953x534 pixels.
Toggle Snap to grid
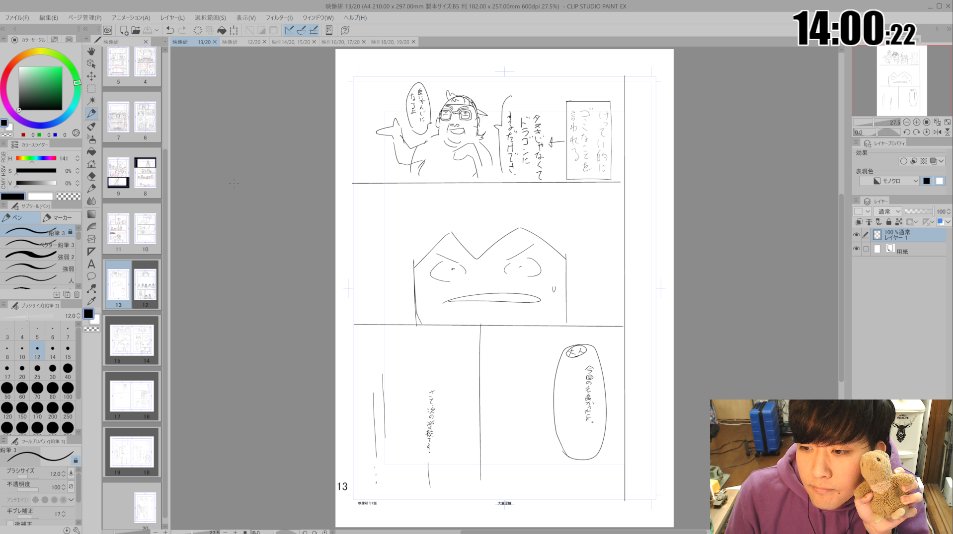click(314, 30)
